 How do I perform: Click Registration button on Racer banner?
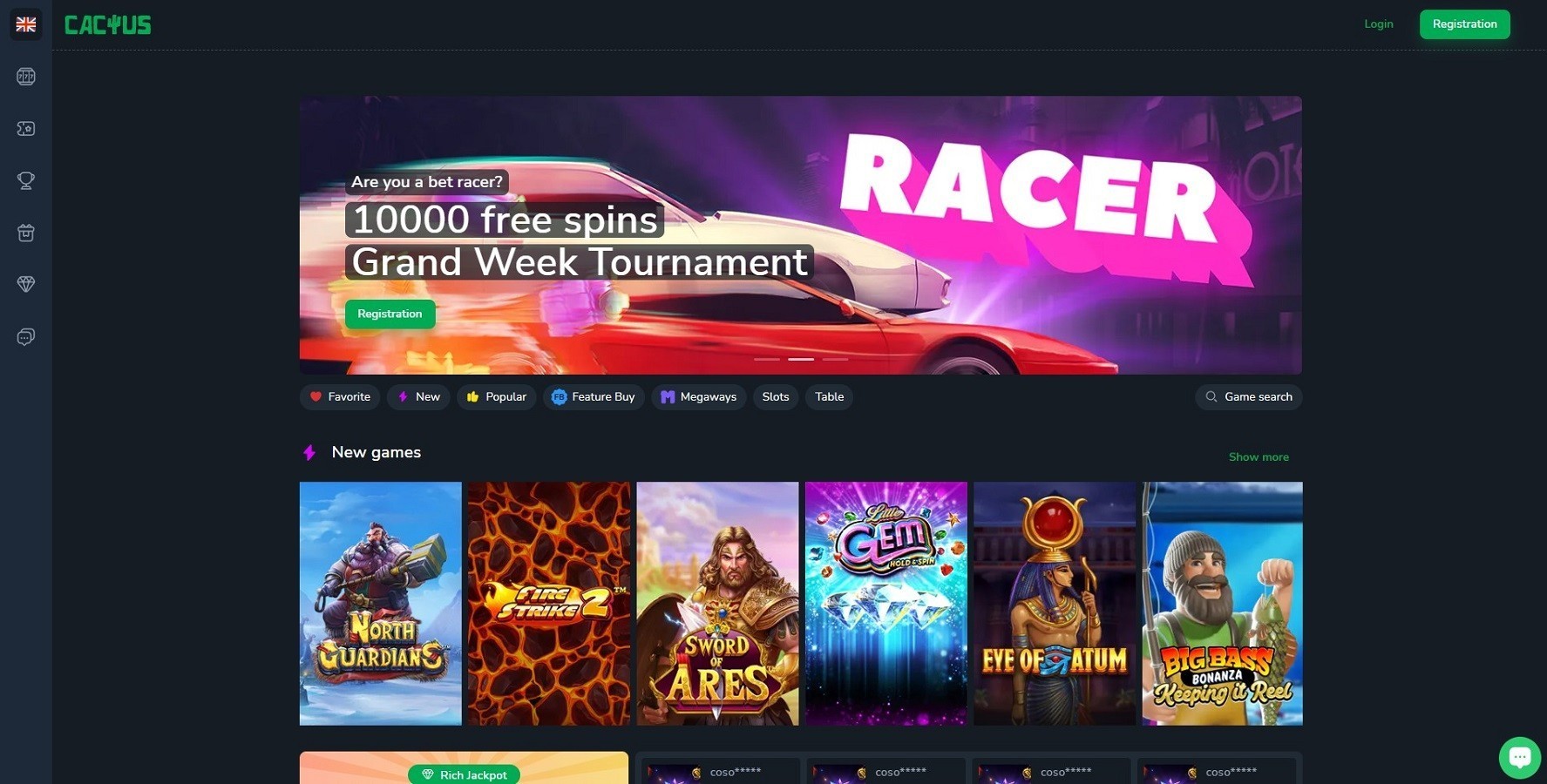(x=390, y=314)
